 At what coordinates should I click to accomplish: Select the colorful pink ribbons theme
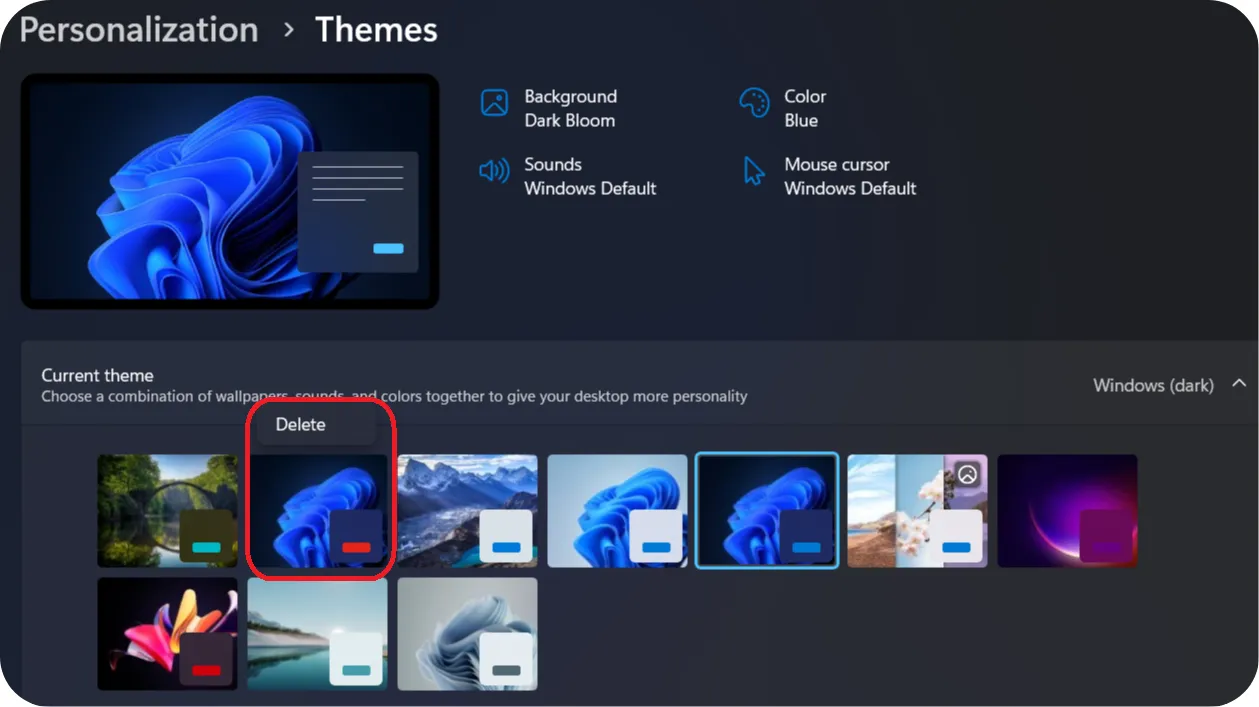[x=167, y=634]
